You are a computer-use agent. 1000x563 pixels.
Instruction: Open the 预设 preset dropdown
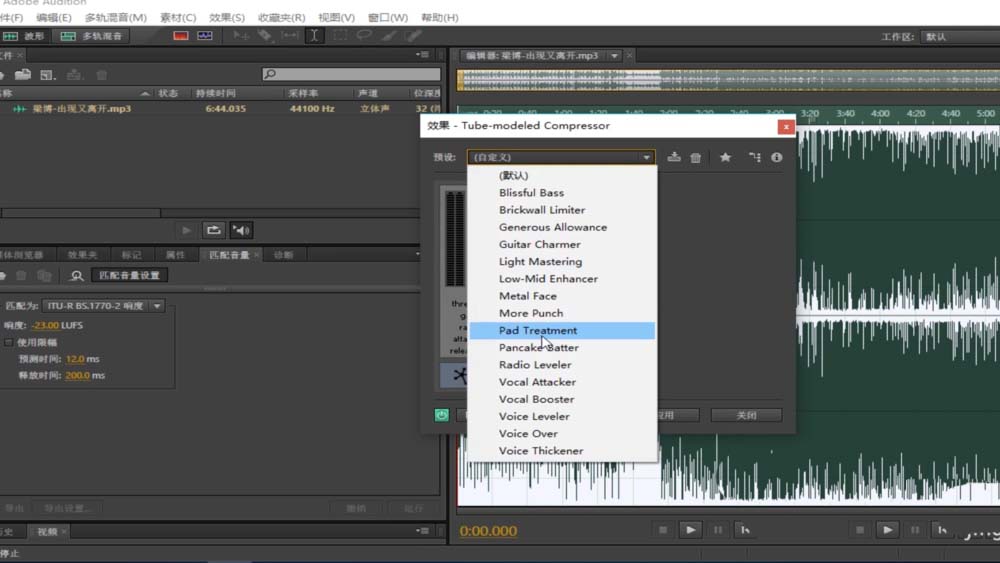pos(561,157)
